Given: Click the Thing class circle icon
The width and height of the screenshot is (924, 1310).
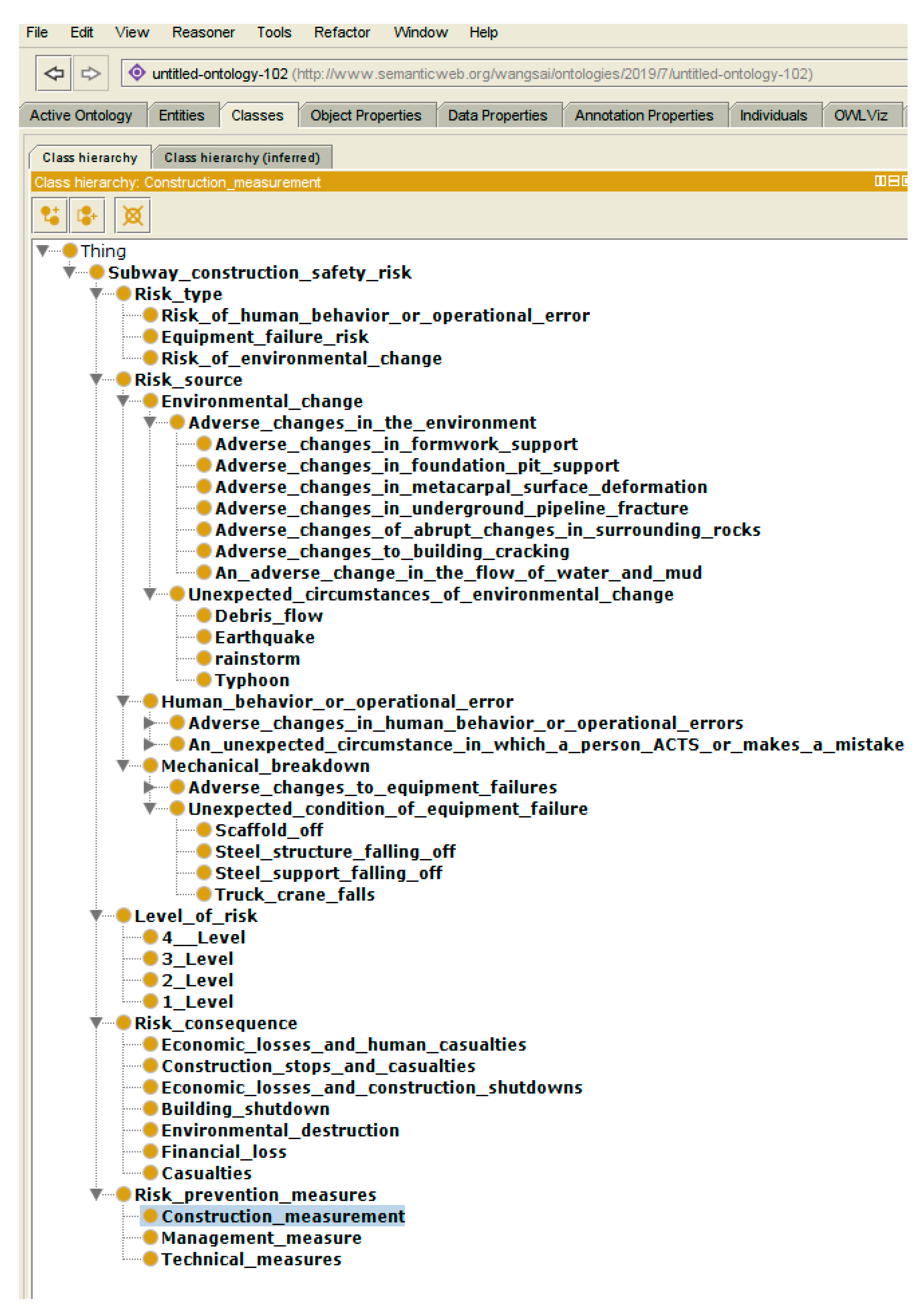Looking at the screenshot, I should tap(70, 251).
